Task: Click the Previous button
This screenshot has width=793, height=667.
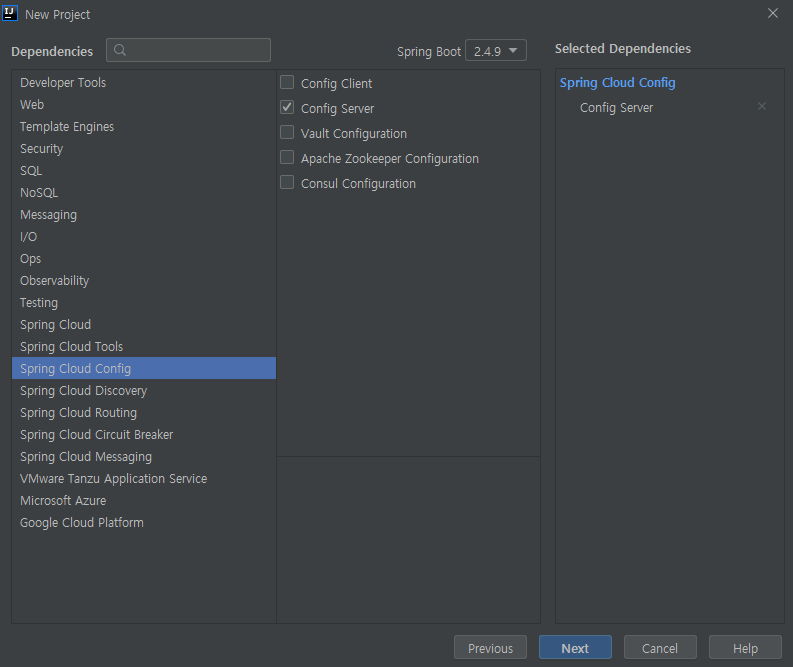Action: (x=490, y=647)
